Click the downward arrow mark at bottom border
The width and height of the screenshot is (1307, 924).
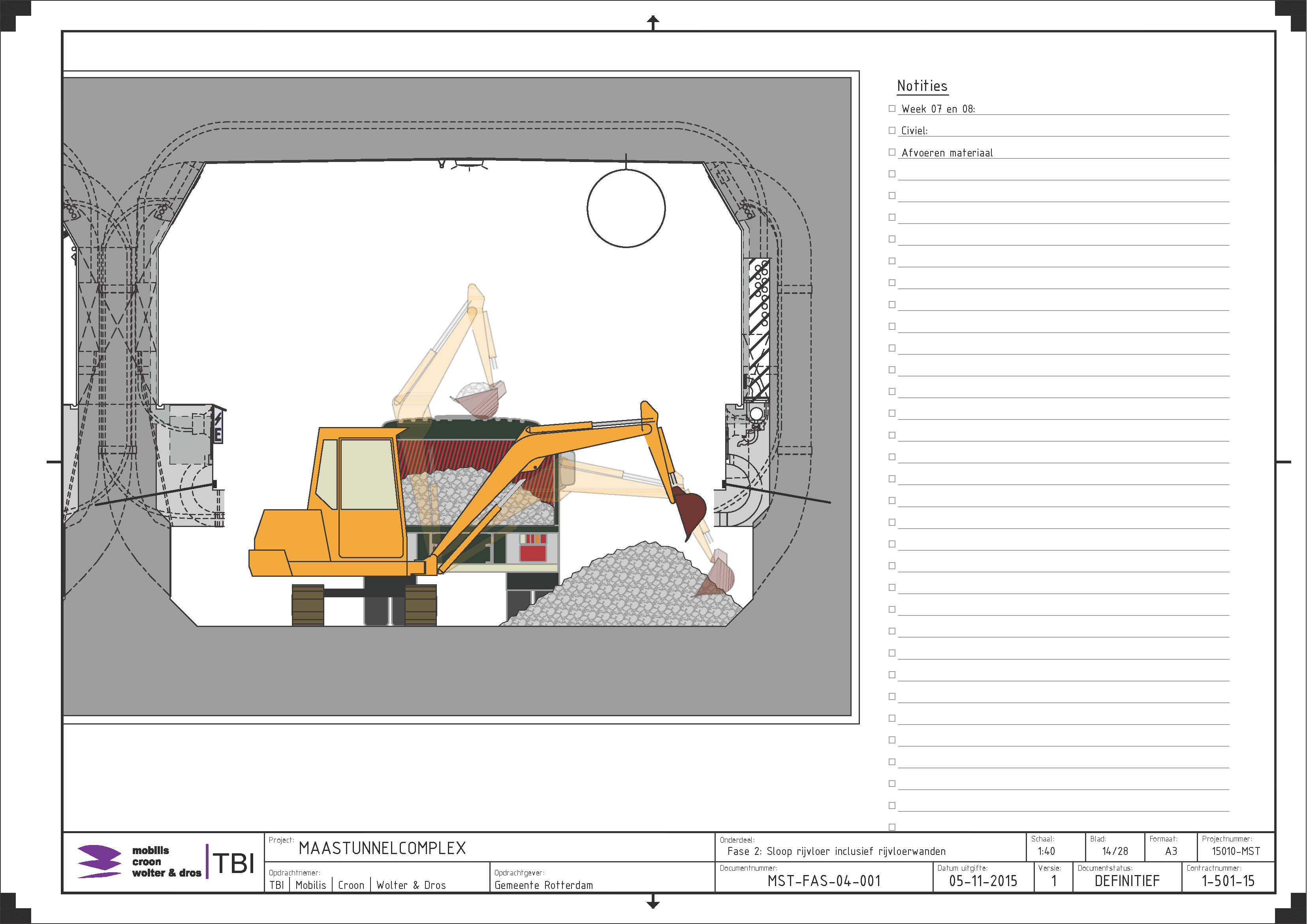(x=653, y=901)
